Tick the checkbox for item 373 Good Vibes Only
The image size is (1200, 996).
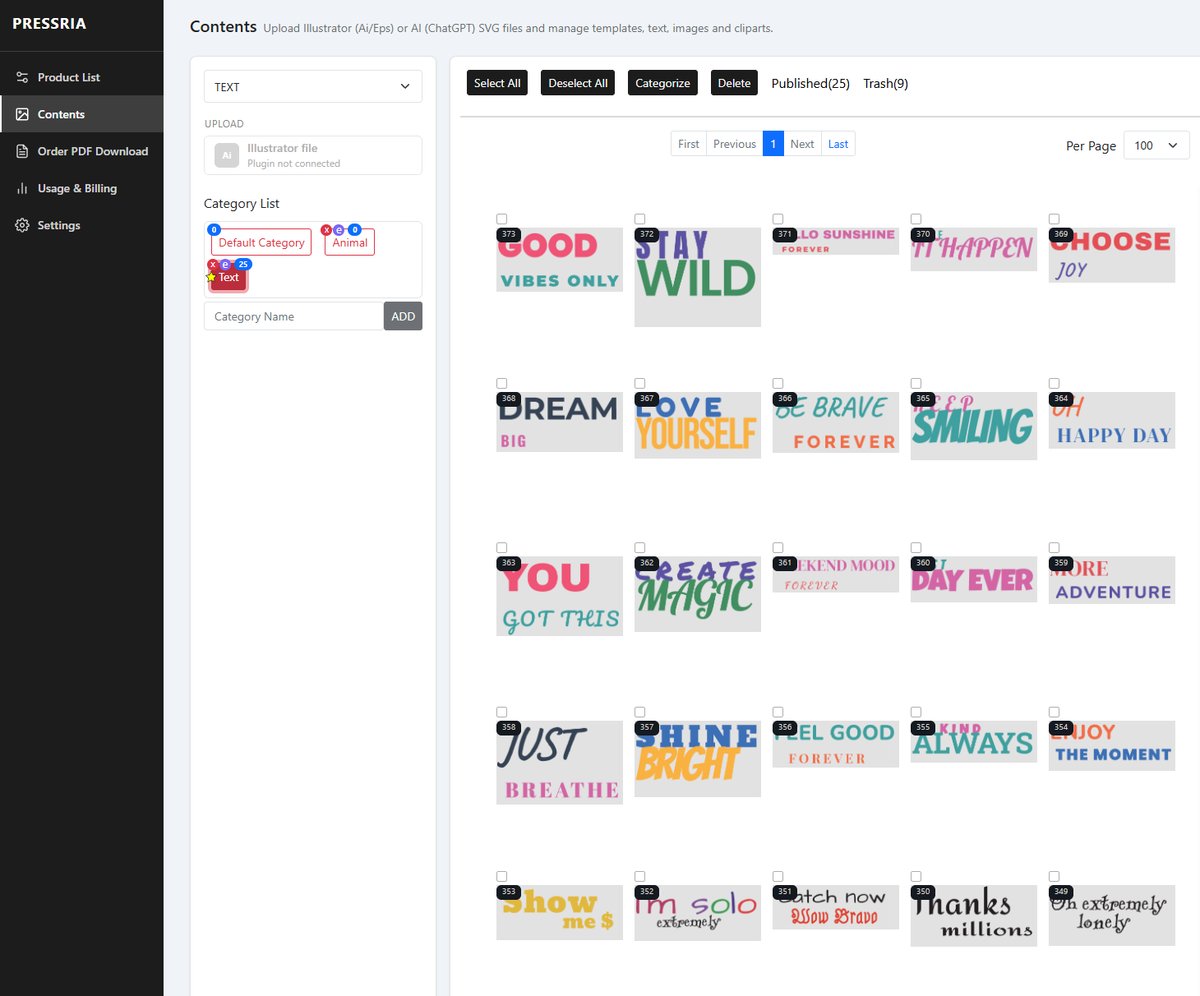502,219
